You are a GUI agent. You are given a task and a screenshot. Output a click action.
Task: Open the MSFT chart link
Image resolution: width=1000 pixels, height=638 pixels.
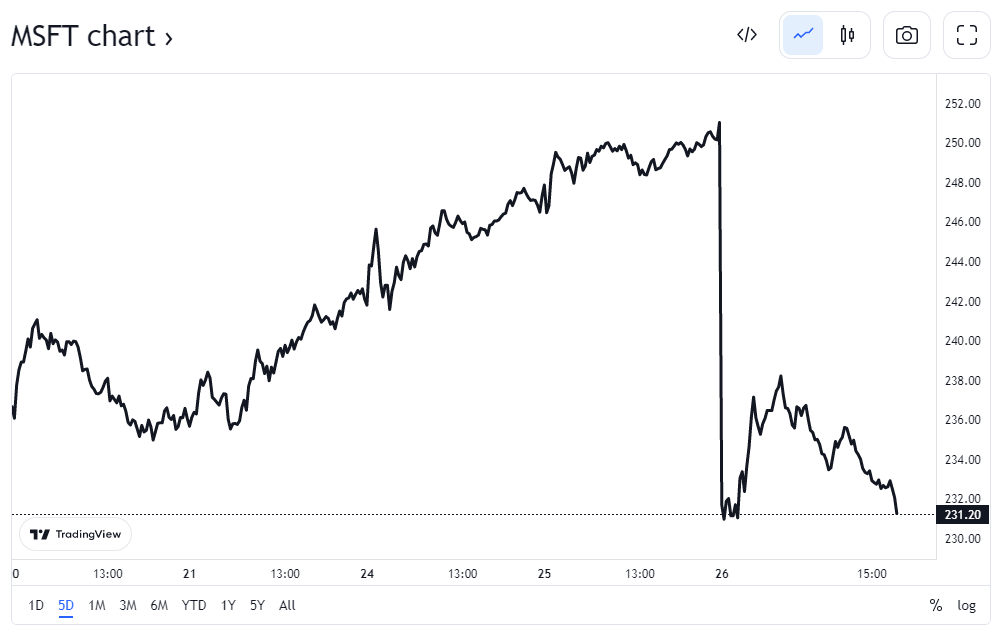[x=92, y=36]
